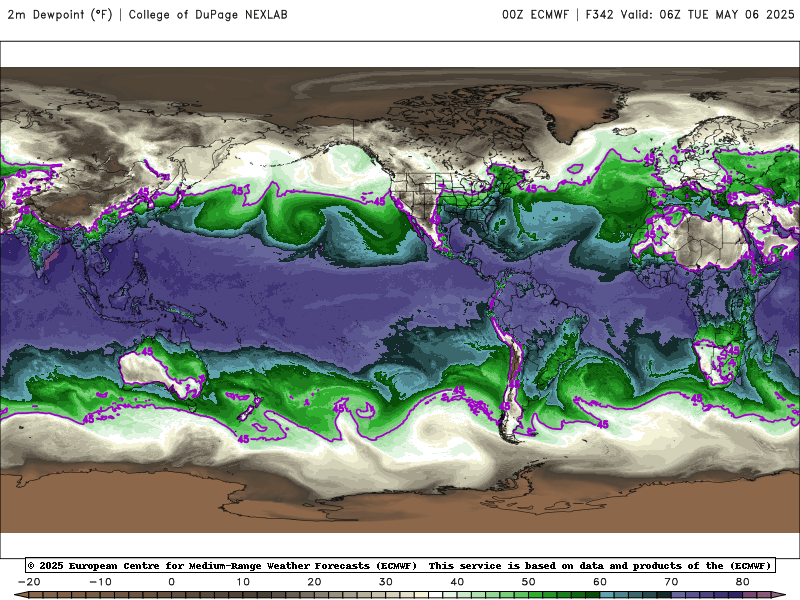Click the "-20" legend value
This screenshot has height=600, width=800.
[x=29, y=582]
